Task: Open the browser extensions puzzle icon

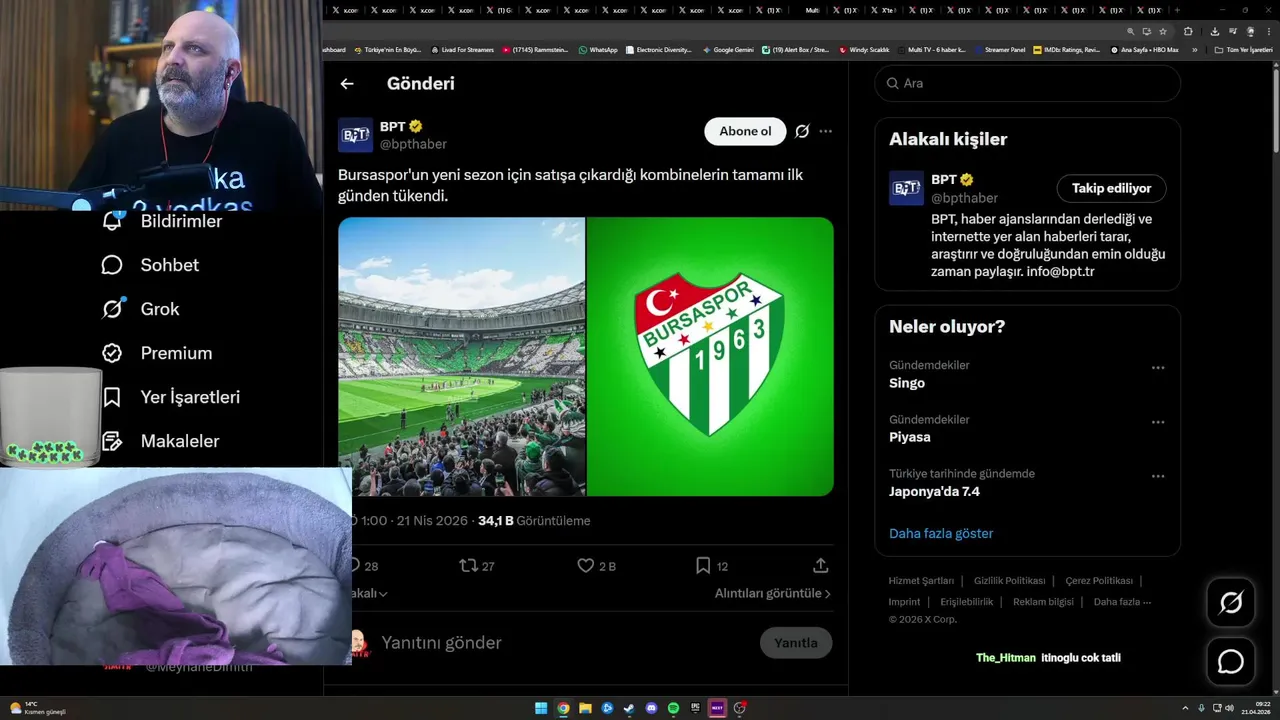Action: coord(1188,31)
